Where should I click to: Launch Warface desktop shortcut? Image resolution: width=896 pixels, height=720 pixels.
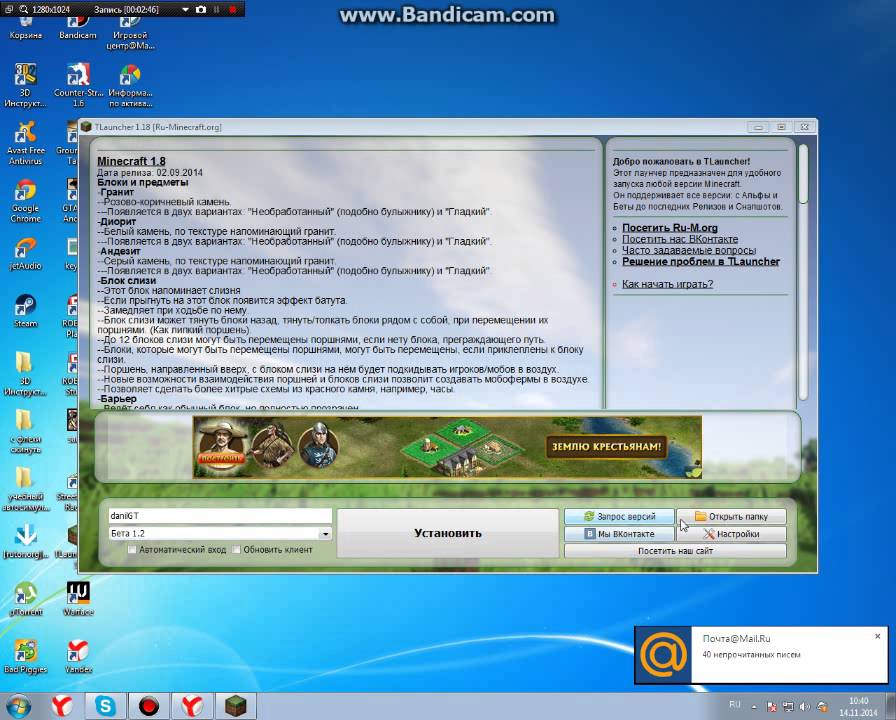tap(78, 598)
